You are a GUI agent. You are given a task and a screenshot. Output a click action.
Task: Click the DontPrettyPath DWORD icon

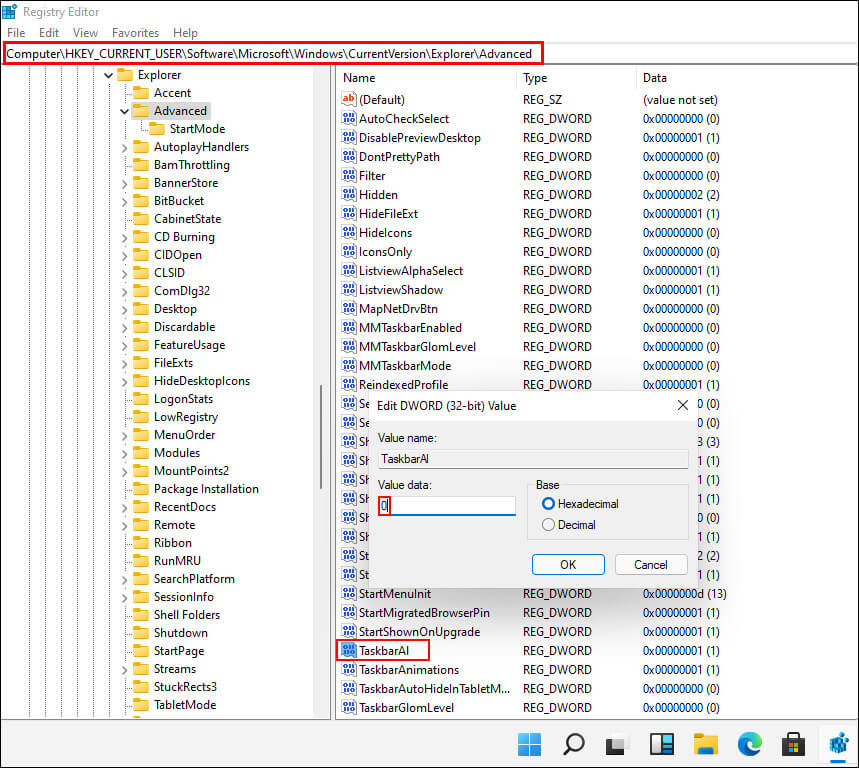click(x=348, y=157)
